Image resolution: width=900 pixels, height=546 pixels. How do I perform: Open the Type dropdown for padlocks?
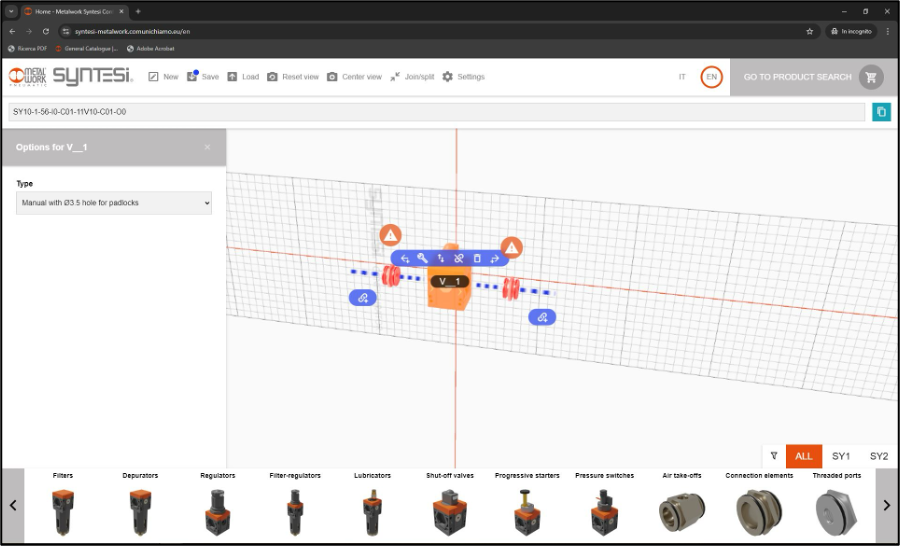[x=114, y=203]
